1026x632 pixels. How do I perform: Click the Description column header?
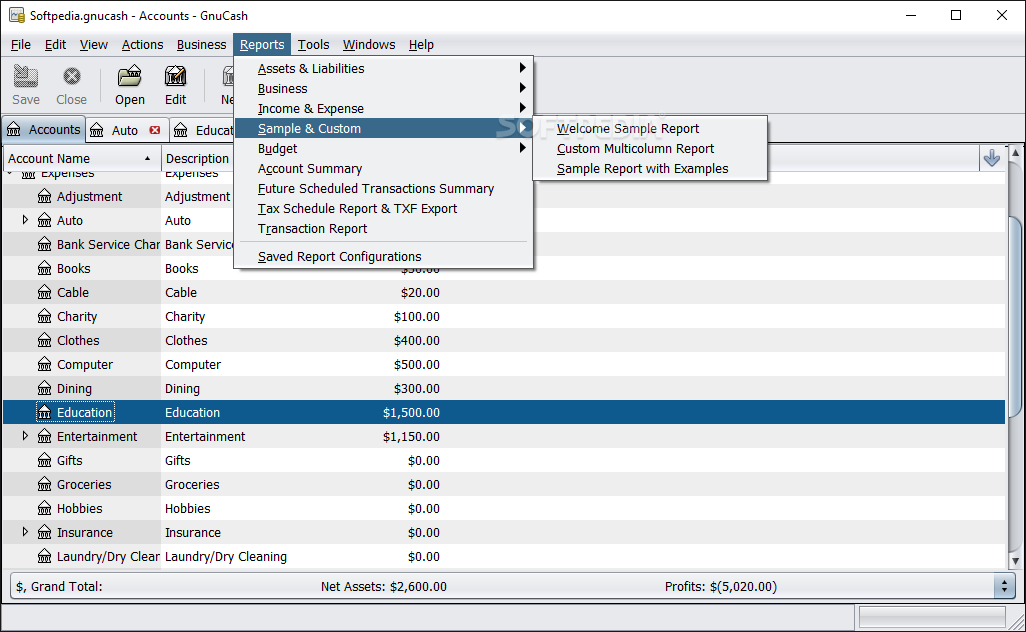[198, 158]
